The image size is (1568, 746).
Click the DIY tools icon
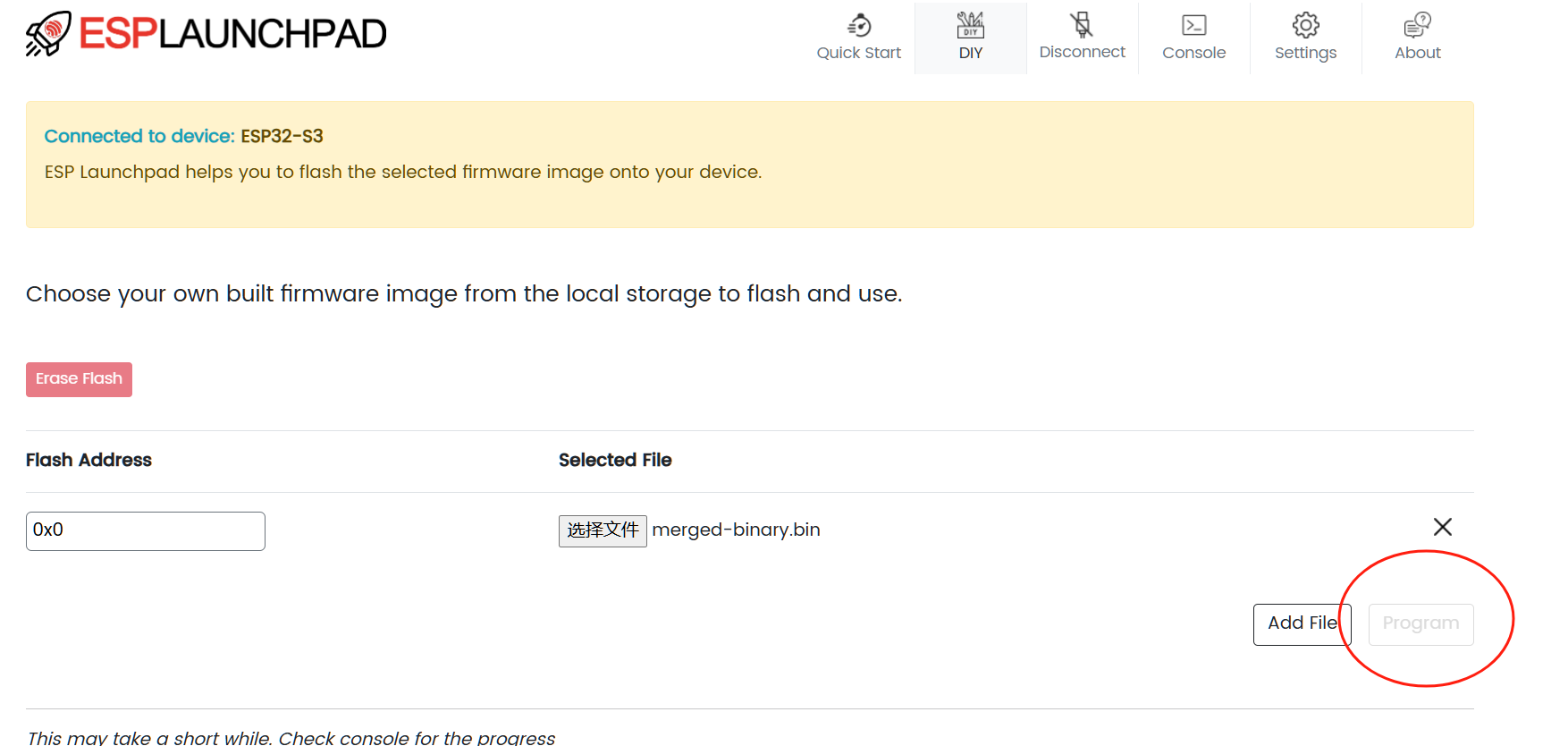[970, 24]
